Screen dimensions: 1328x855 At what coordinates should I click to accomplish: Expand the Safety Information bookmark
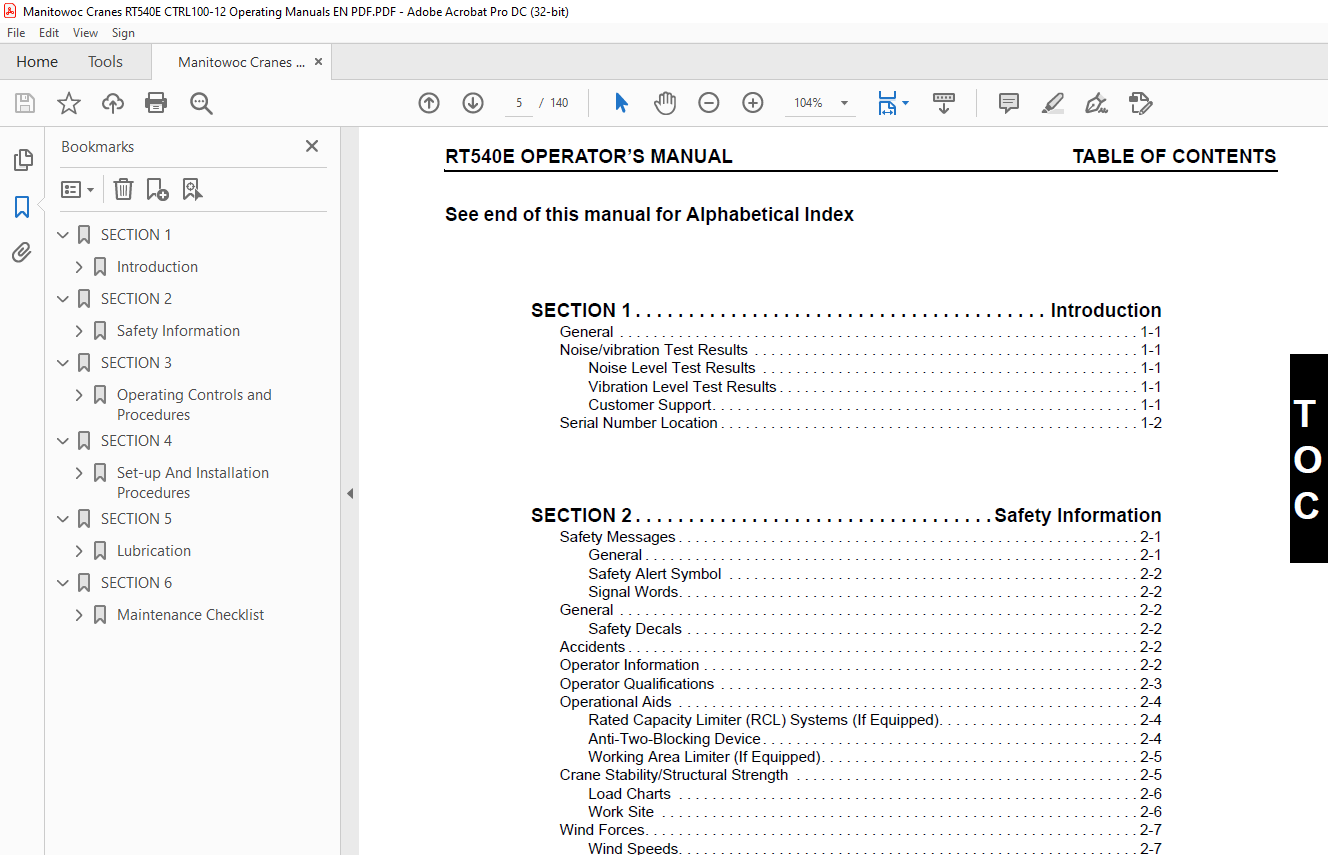(x=79, y=331)
